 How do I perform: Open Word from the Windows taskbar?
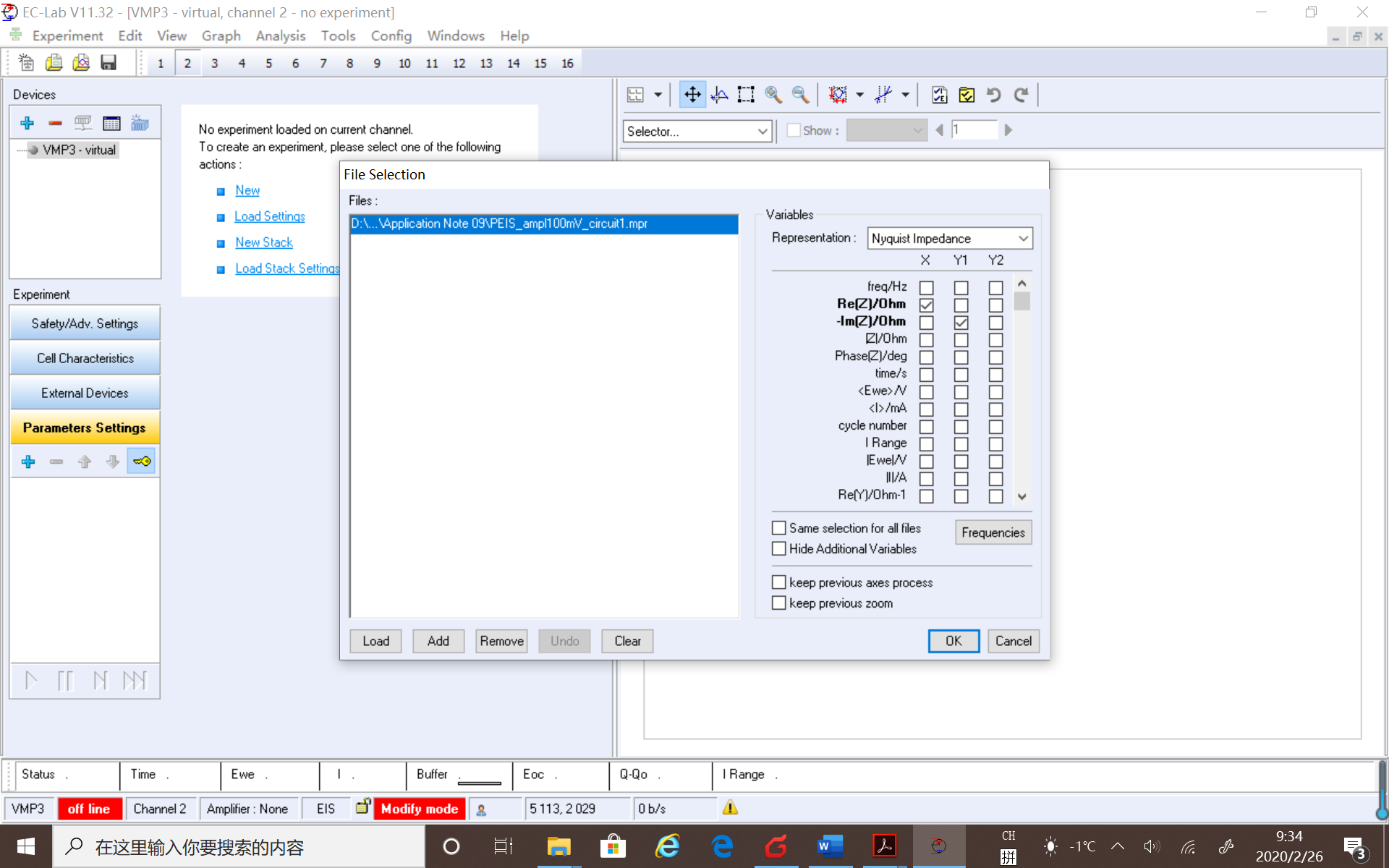click(830, 846)
